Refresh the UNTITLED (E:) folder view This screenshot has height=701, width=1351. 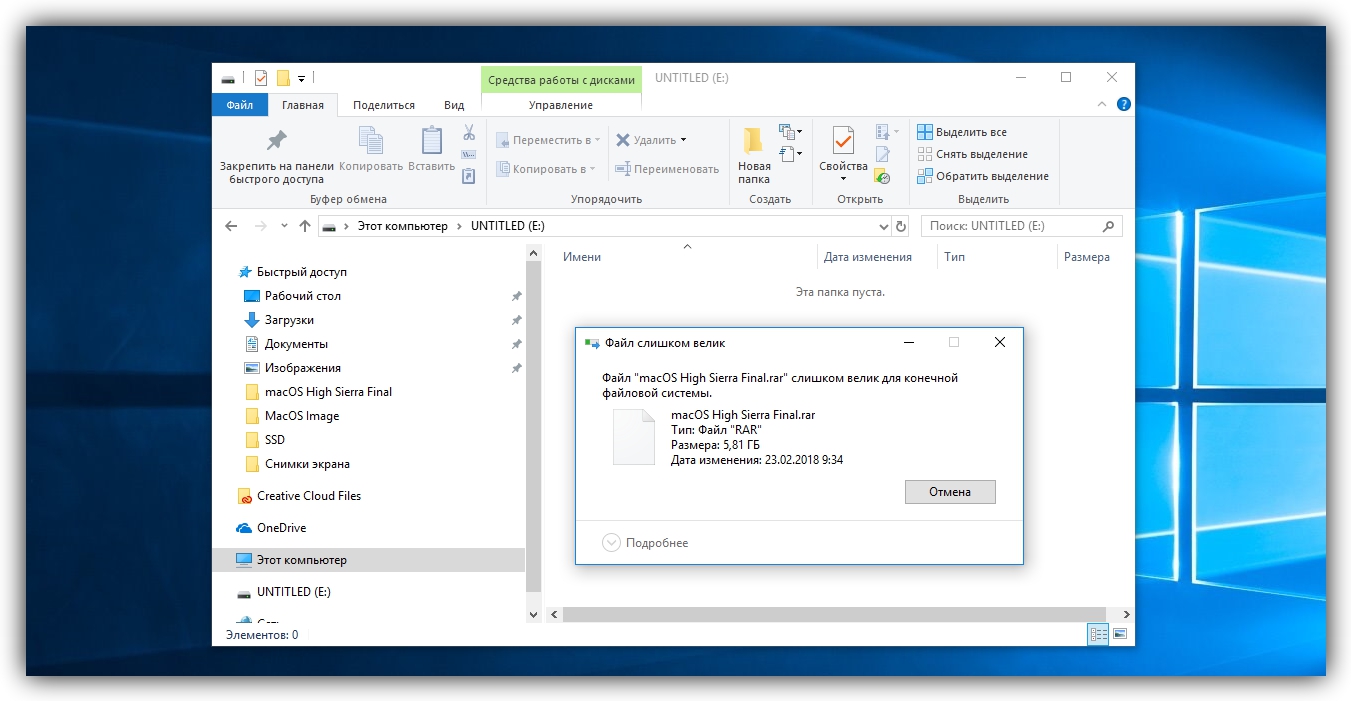click(x=901, y=226)
